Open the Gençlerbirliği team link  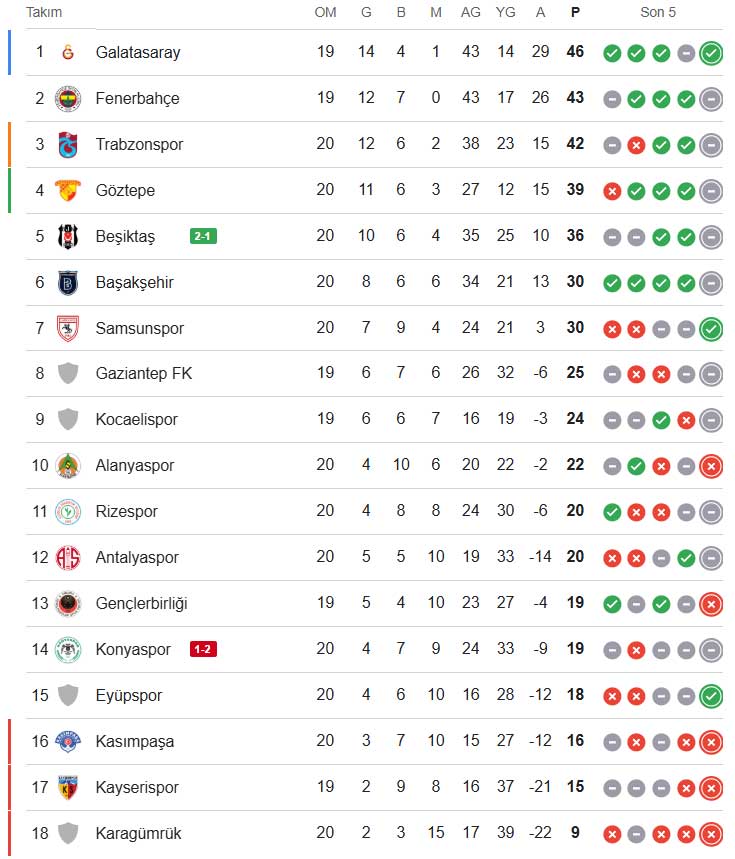click(141, 603)
